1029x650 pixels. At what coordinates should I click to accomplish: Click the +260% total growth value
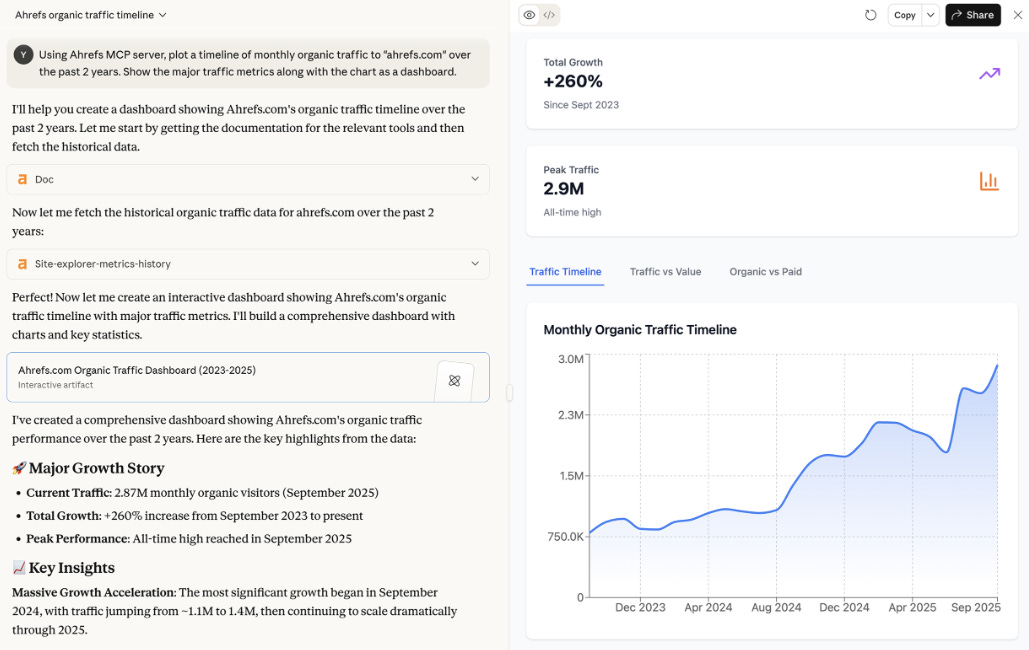pyautogui.click(x=573, y=81)
